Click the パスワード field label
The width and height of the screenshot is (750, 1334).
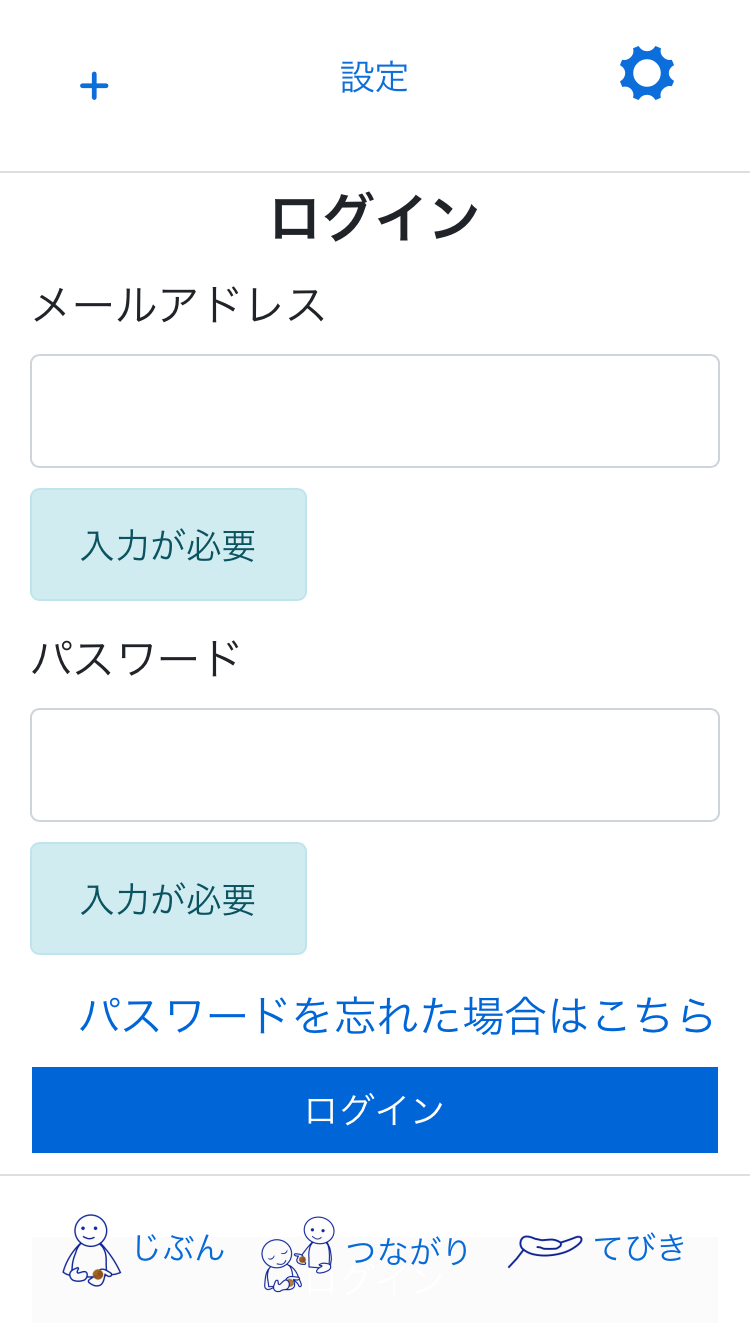coord(136,658)
